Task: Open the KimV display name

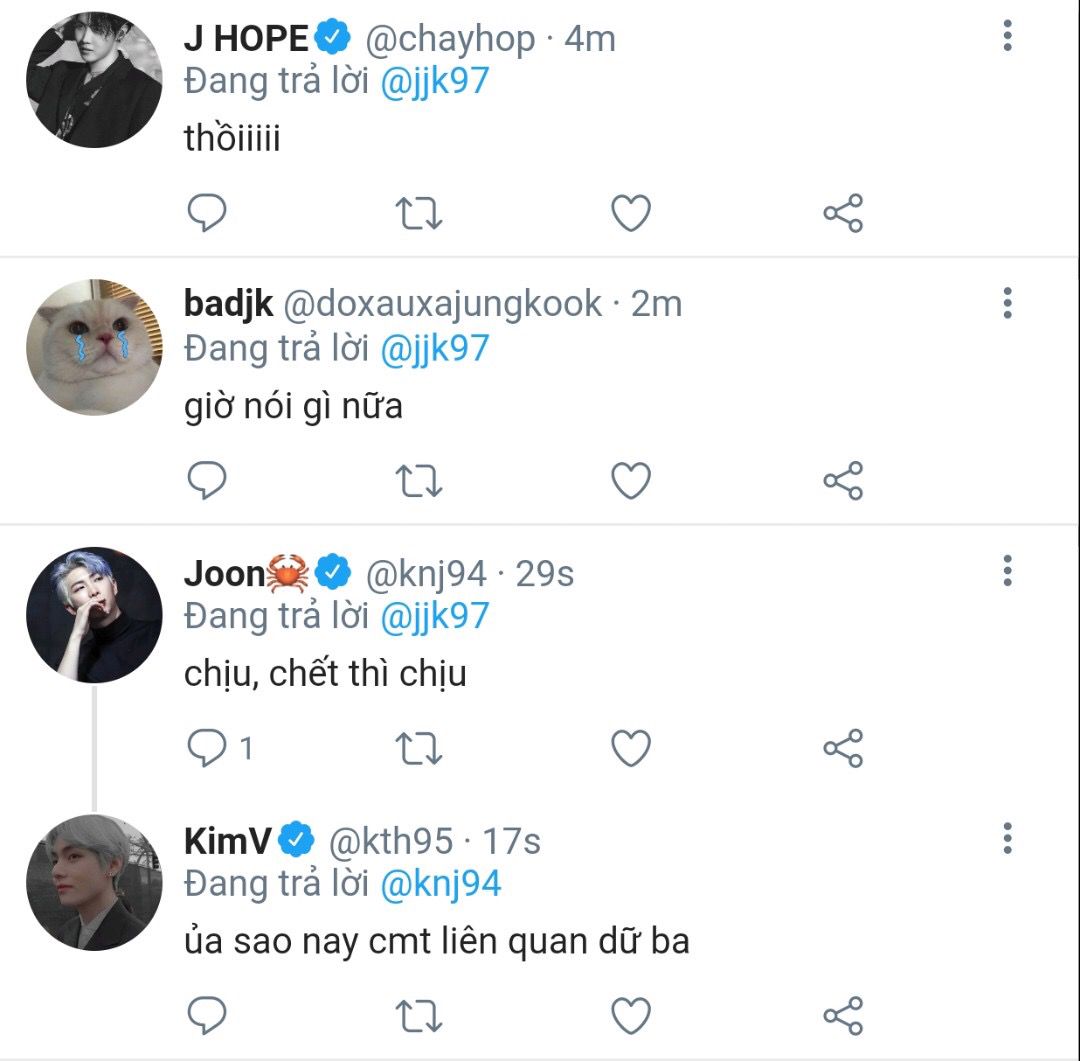Action: 227,841
